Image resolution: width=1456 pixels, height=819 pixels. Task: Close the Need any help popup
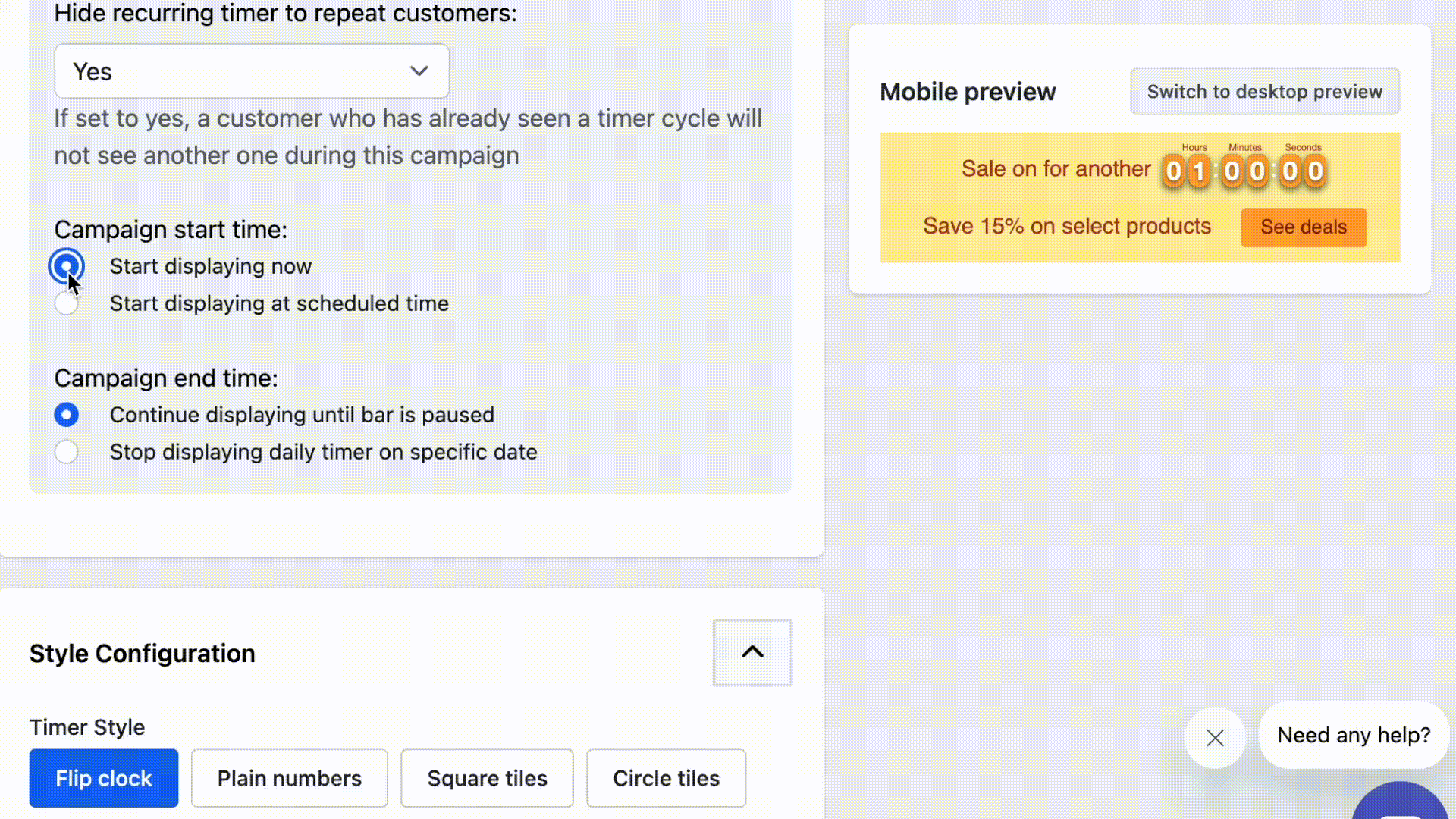coord(1215,738)
